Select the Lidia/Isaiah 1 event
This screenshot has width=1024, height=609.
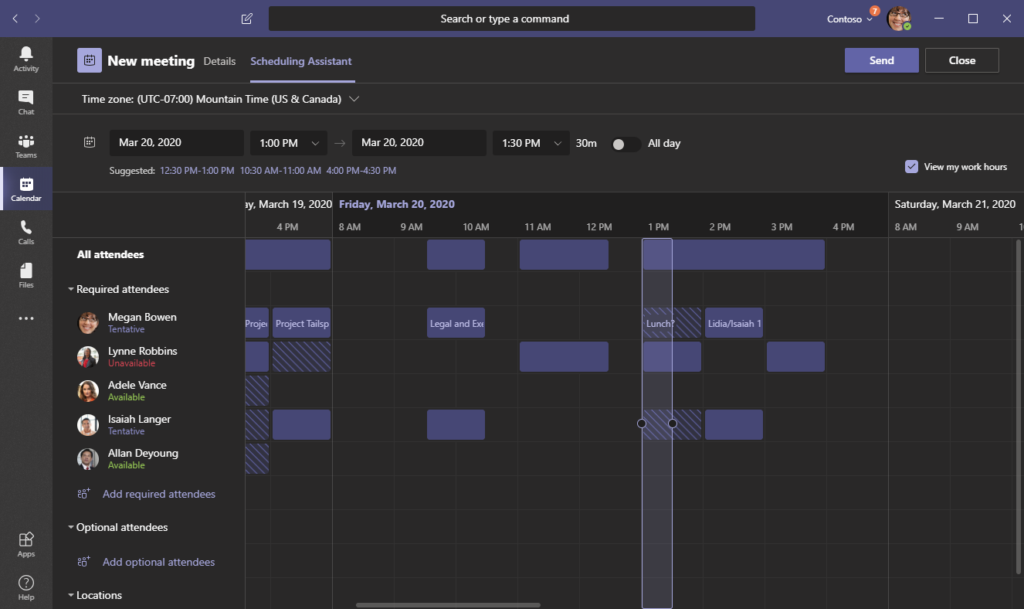pyautogui.click(x=733, y=323)
